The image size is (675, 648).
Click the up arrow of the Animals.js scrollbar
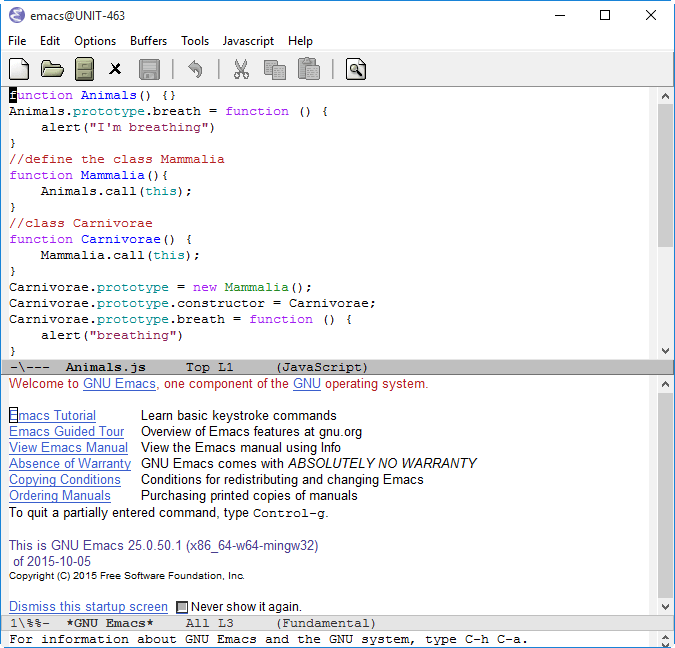pos(665,96)
